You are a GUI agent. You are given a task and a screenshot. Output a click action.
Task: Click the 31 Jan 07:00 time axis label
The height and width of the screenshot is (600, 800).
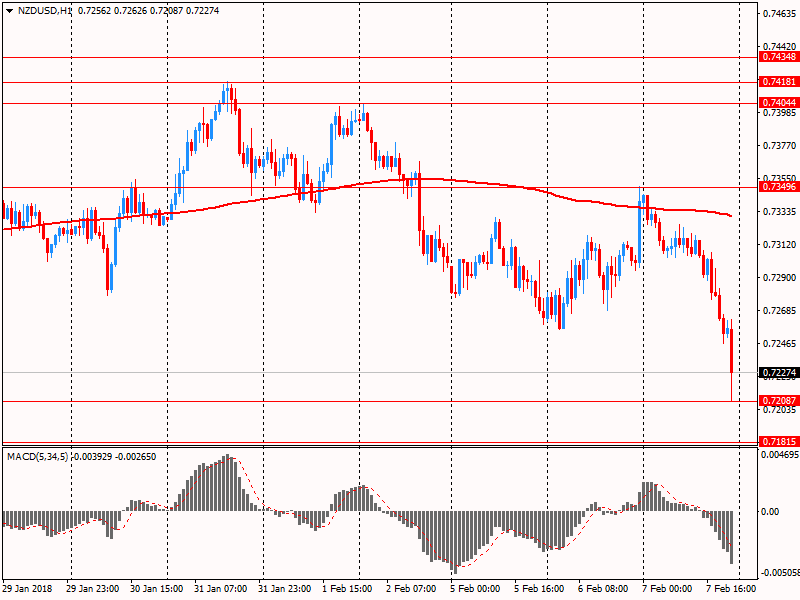click(220, 589)
